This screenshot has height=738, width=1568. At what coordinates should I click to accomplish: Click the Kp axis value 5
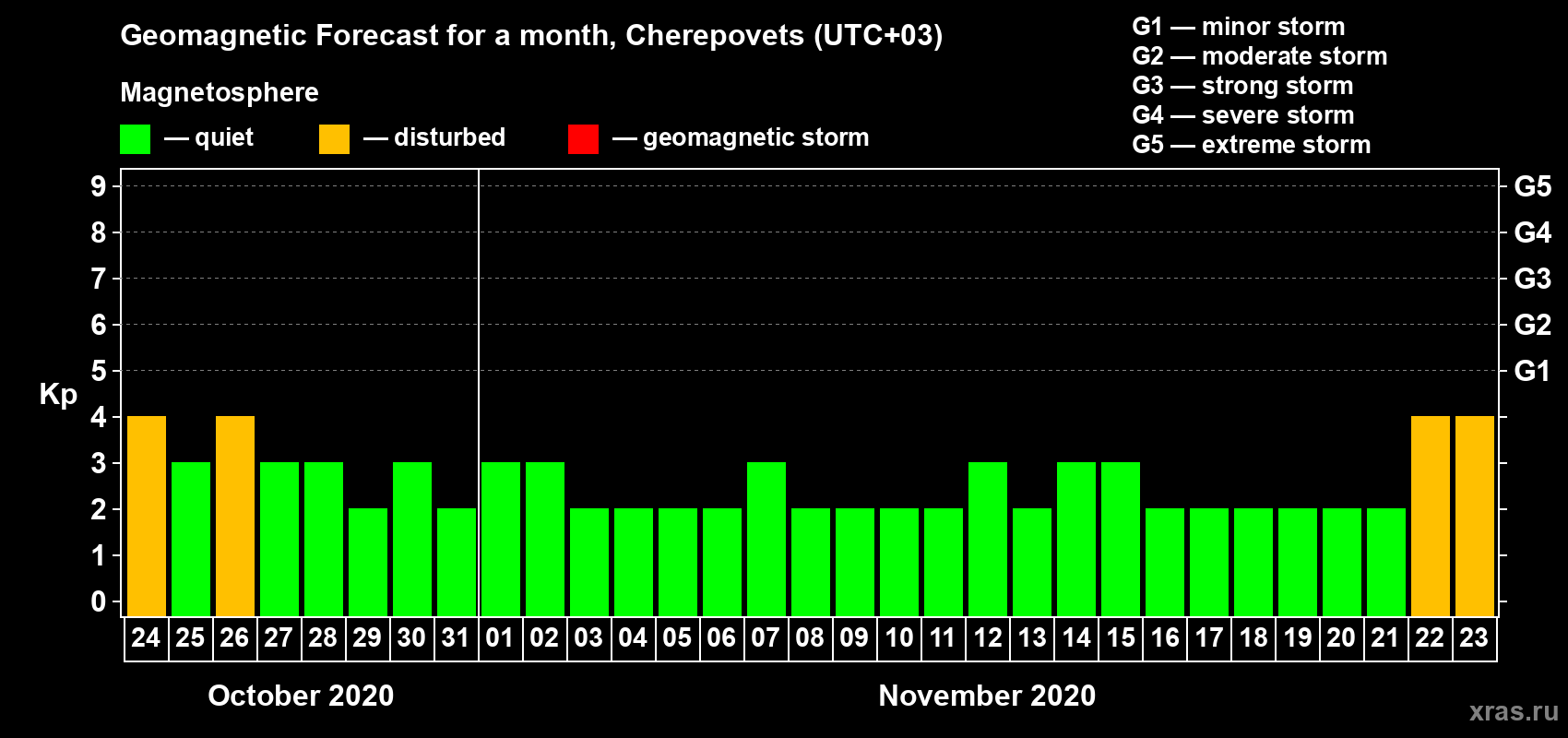tap(99, 371)
